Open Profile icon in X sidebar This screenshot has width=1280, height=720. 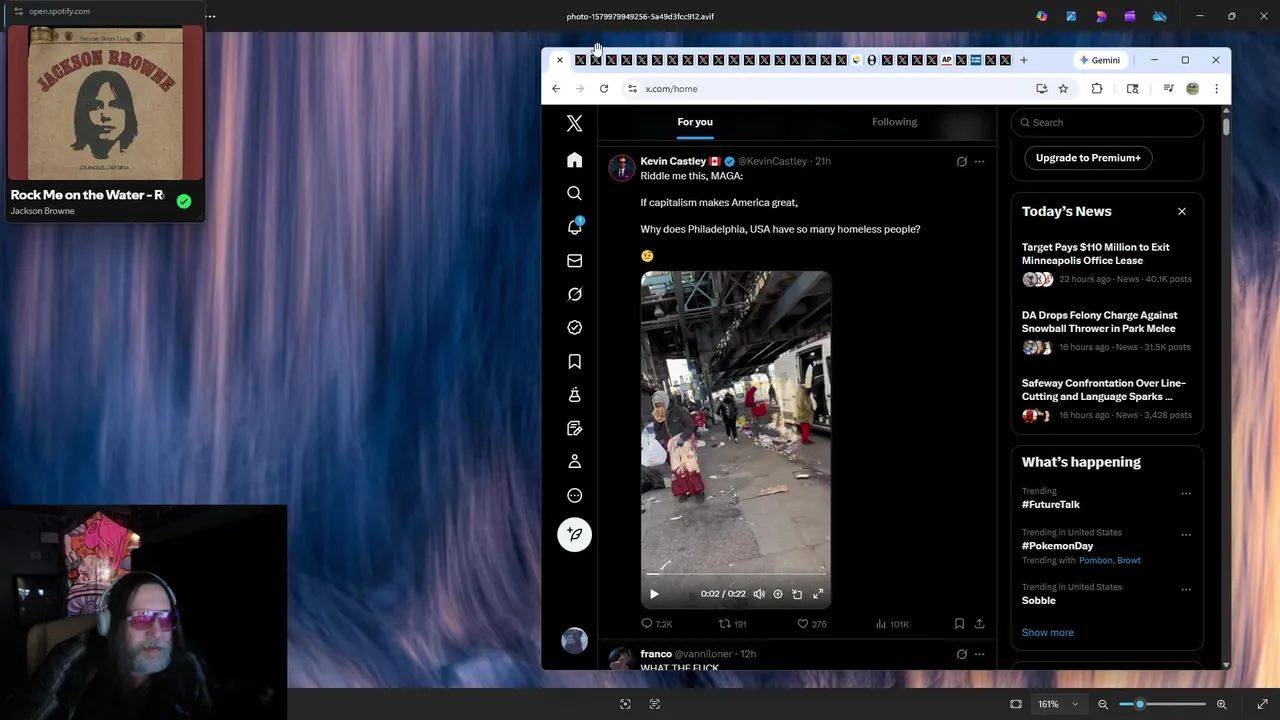(574, 462)
